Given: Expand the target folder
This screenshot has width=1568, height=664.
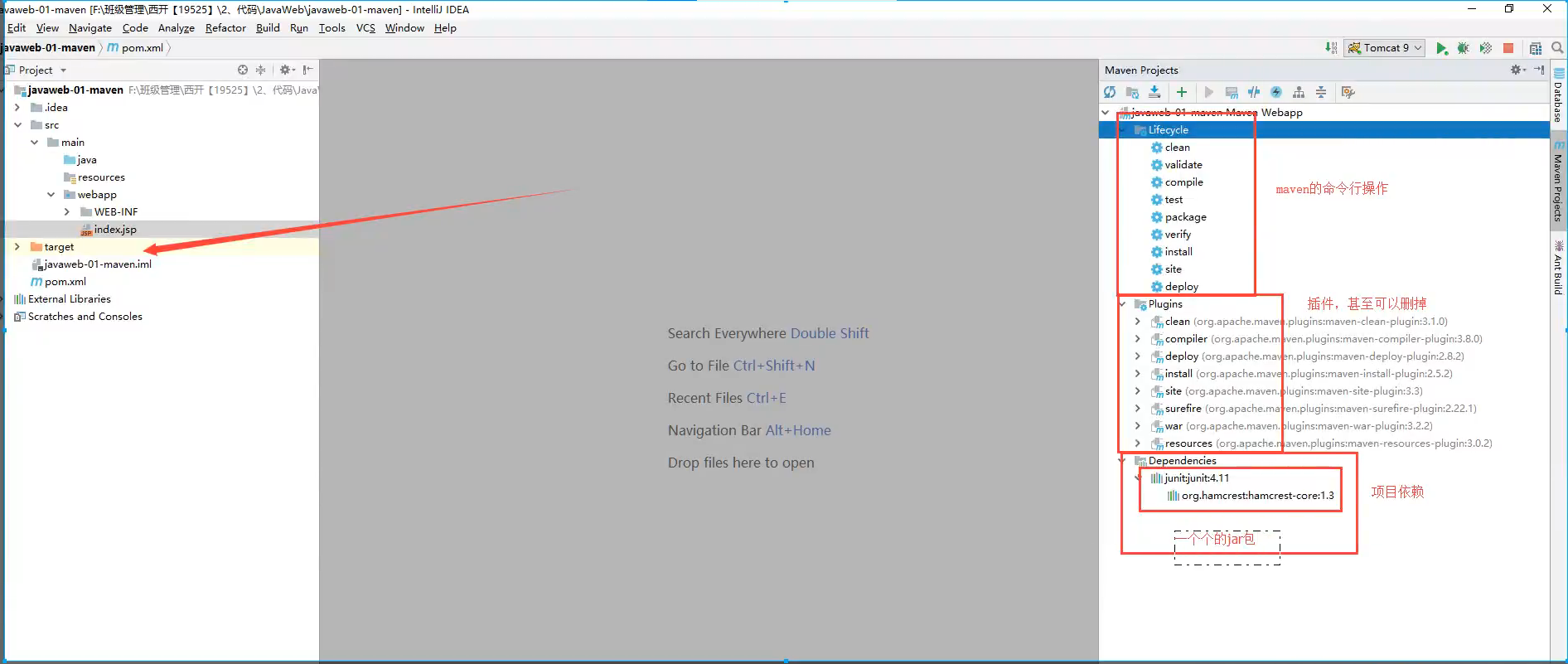Looking at the screenshot, I should (17, 247).
